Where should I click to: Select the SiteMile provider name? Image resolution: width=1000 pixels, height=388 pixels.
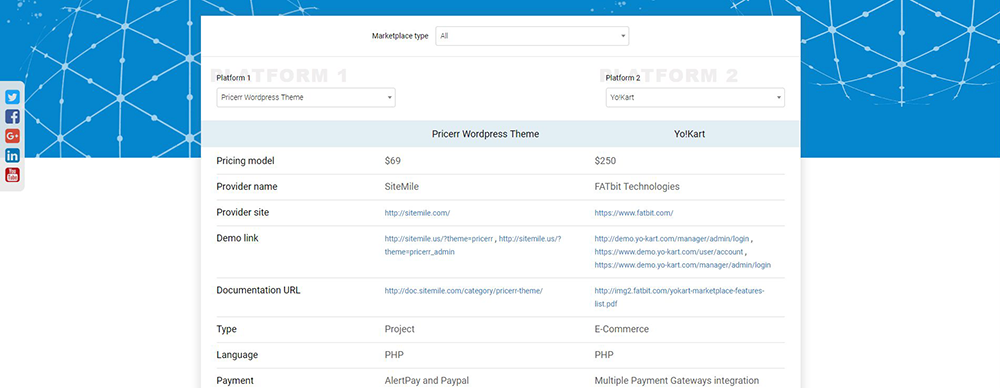(x=402, y=187)
